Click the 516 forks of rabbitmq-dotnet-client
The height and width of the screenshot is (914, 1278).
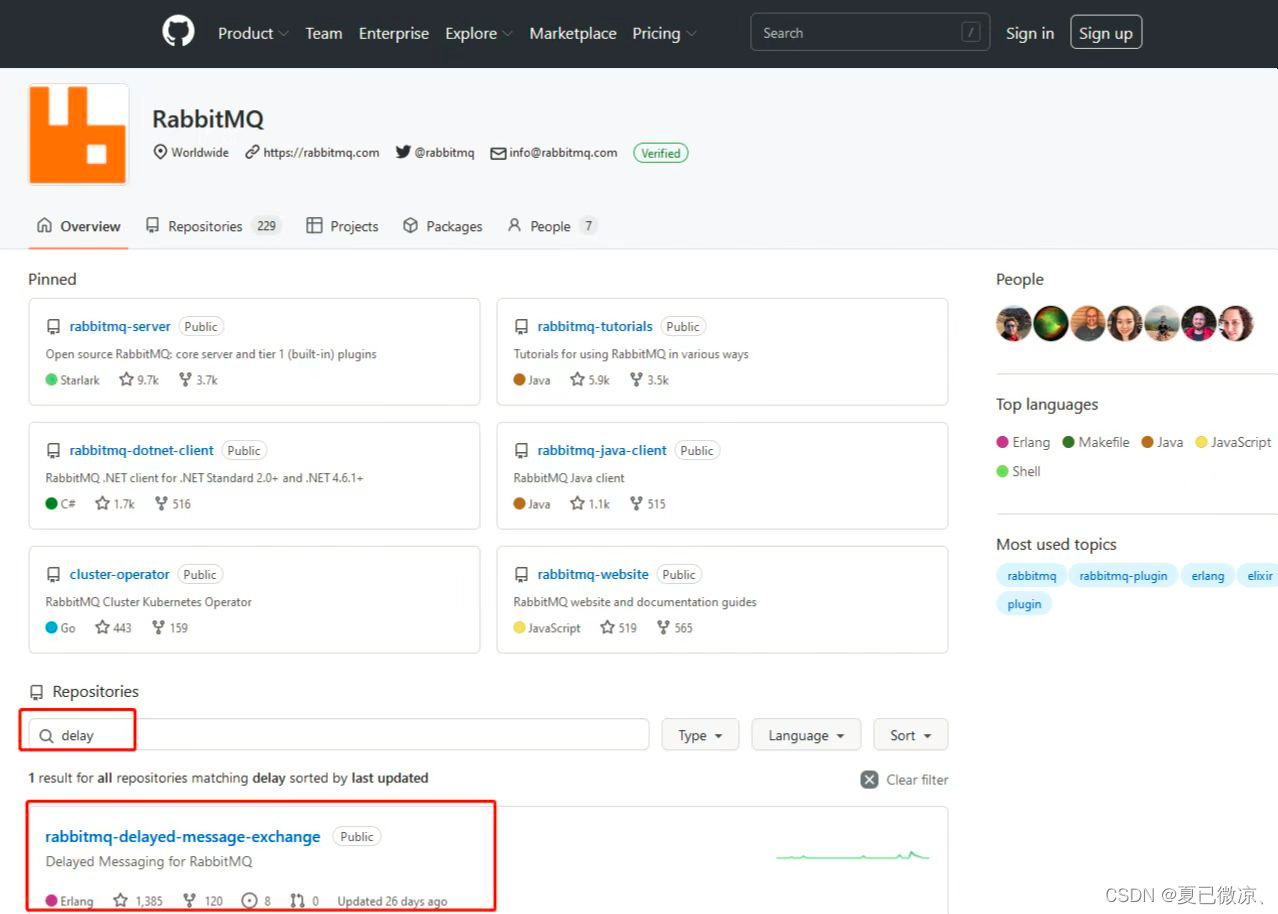(x=172, y=504)
